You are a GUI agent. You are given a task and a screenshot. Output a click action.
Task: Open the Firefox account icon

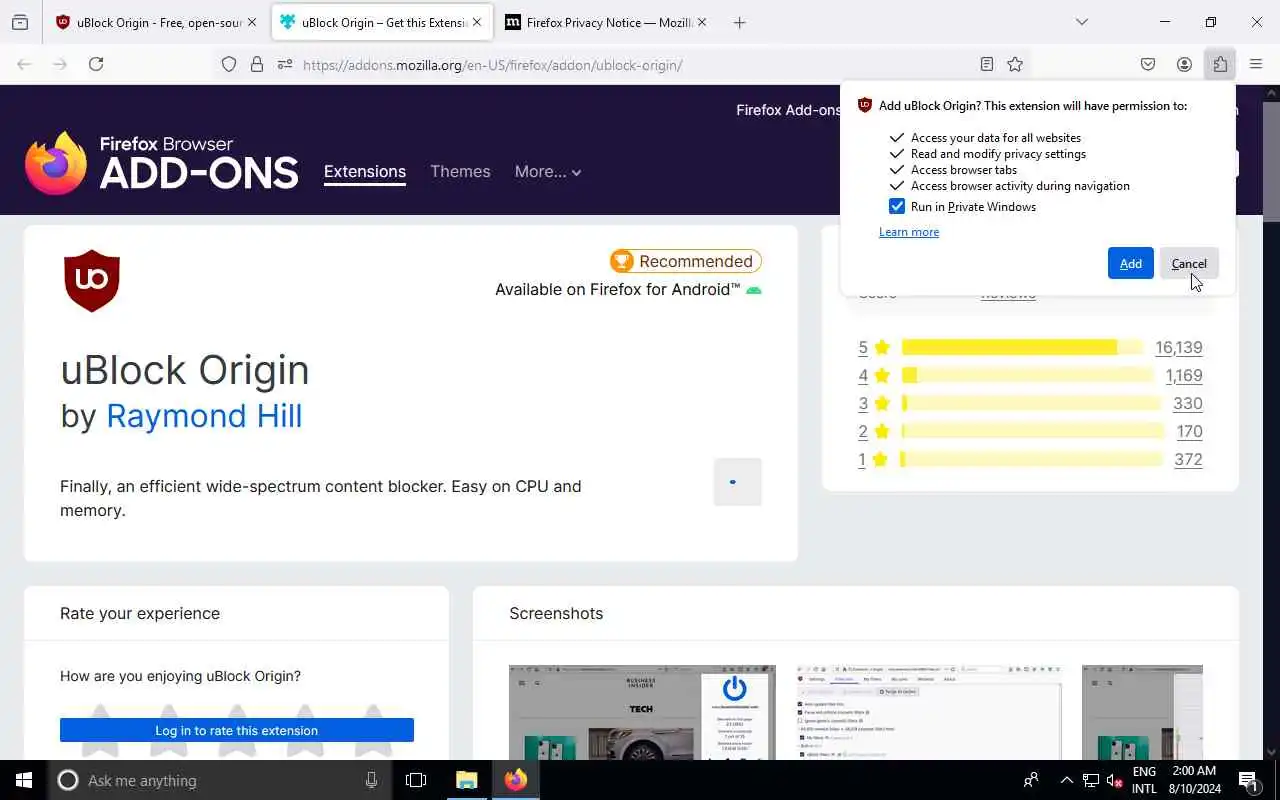coord(1184,64)
